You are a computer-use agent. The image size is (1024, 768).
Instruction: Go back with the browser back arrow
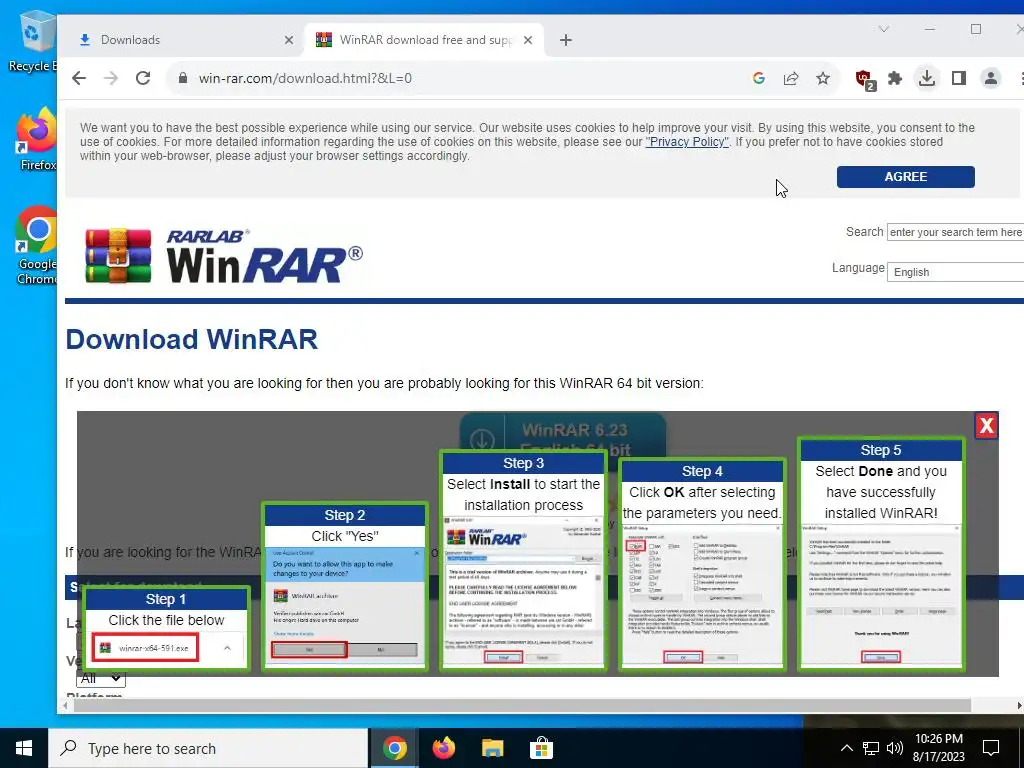(x=79, y=78)
